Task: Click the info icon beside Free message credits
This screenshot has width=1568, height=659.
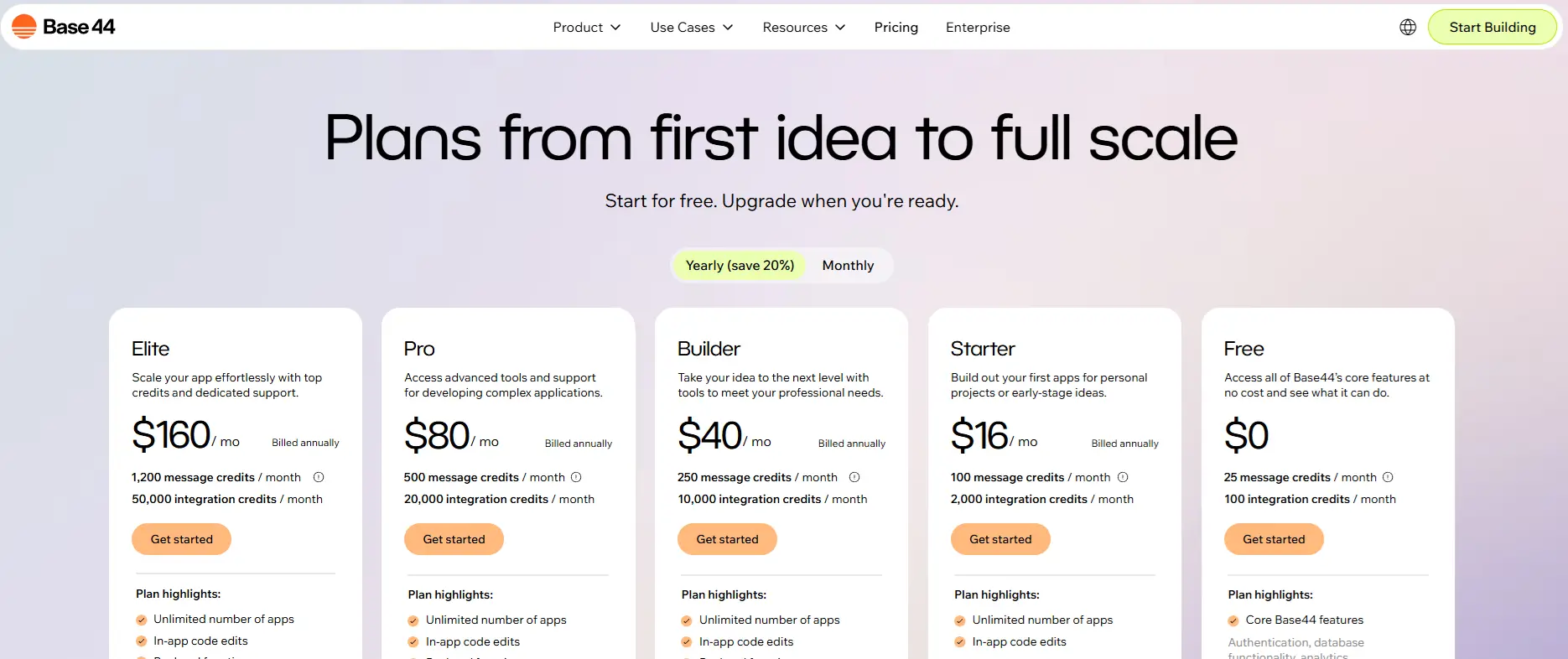Action: (1389, 477)
